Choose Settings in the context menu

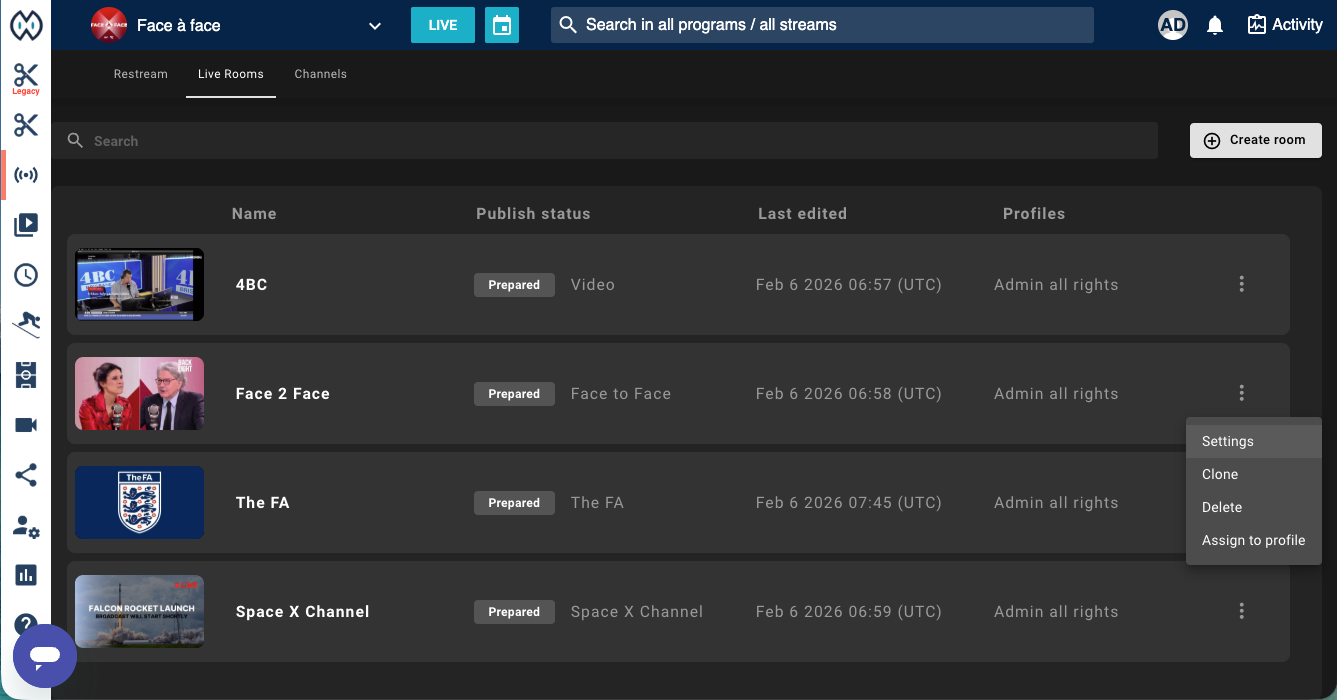(1254, 441)
